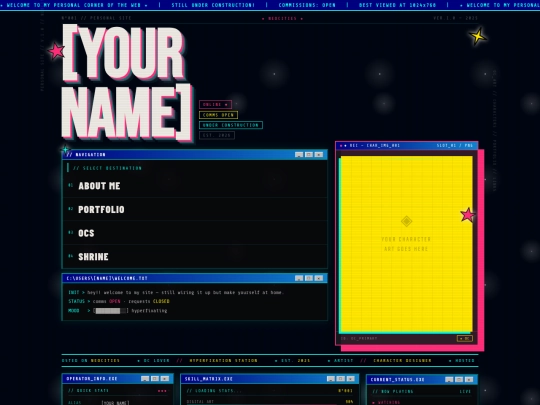Click the C:\USERS\[NAME]\WELCOME.TXT title

(x=107, y=278)
